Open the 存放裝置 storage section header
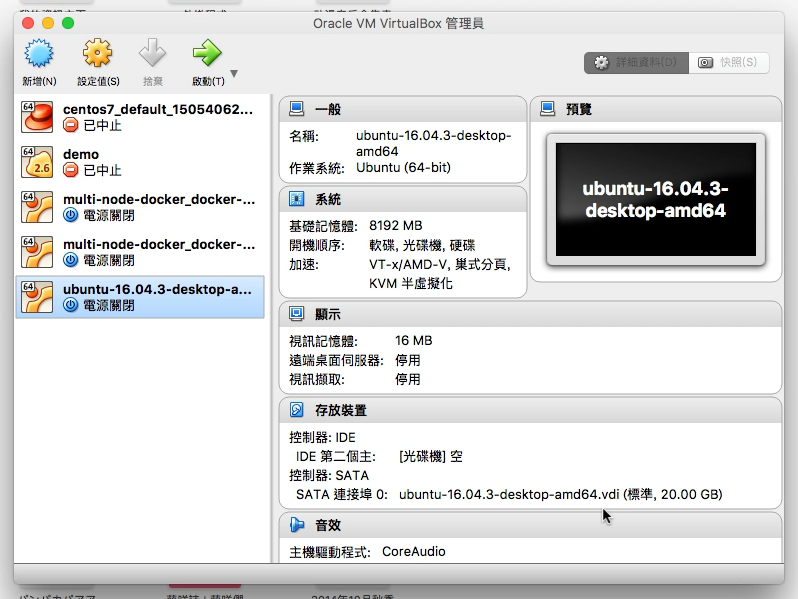This screenshot has height=599, width=798. (530, 410)
